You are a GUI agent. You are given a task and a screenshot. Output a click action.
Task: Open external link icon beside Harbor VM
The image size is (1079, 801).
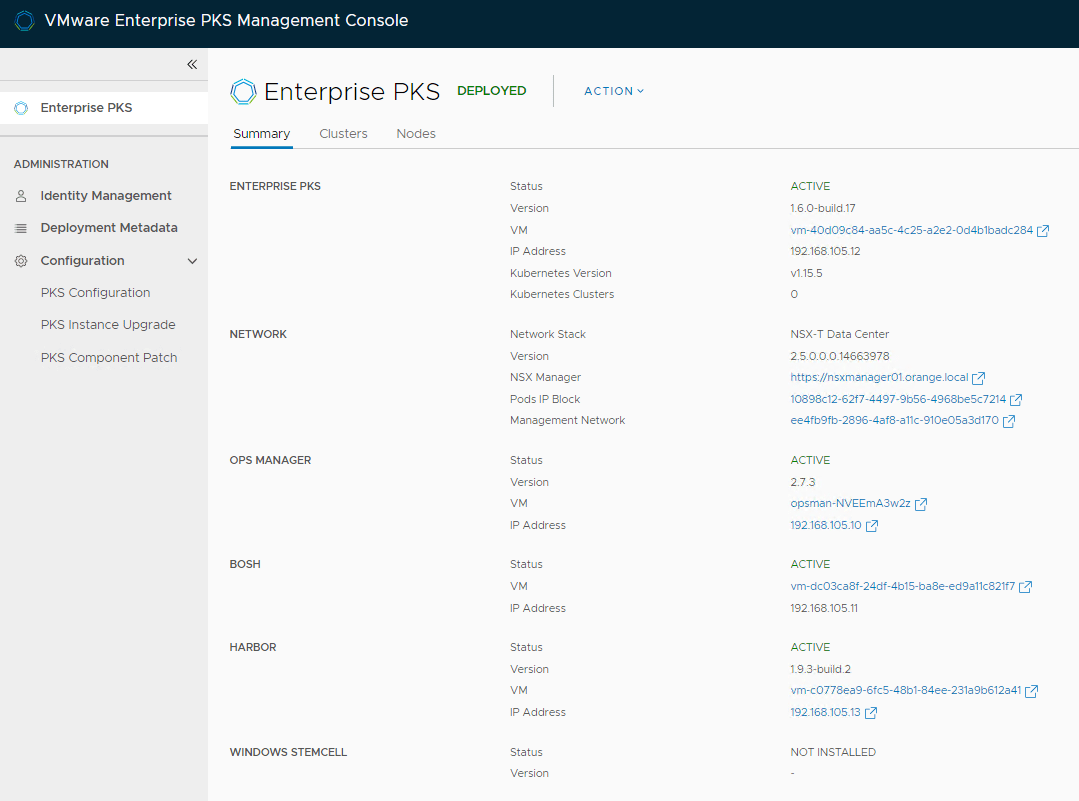(1032, 691)
